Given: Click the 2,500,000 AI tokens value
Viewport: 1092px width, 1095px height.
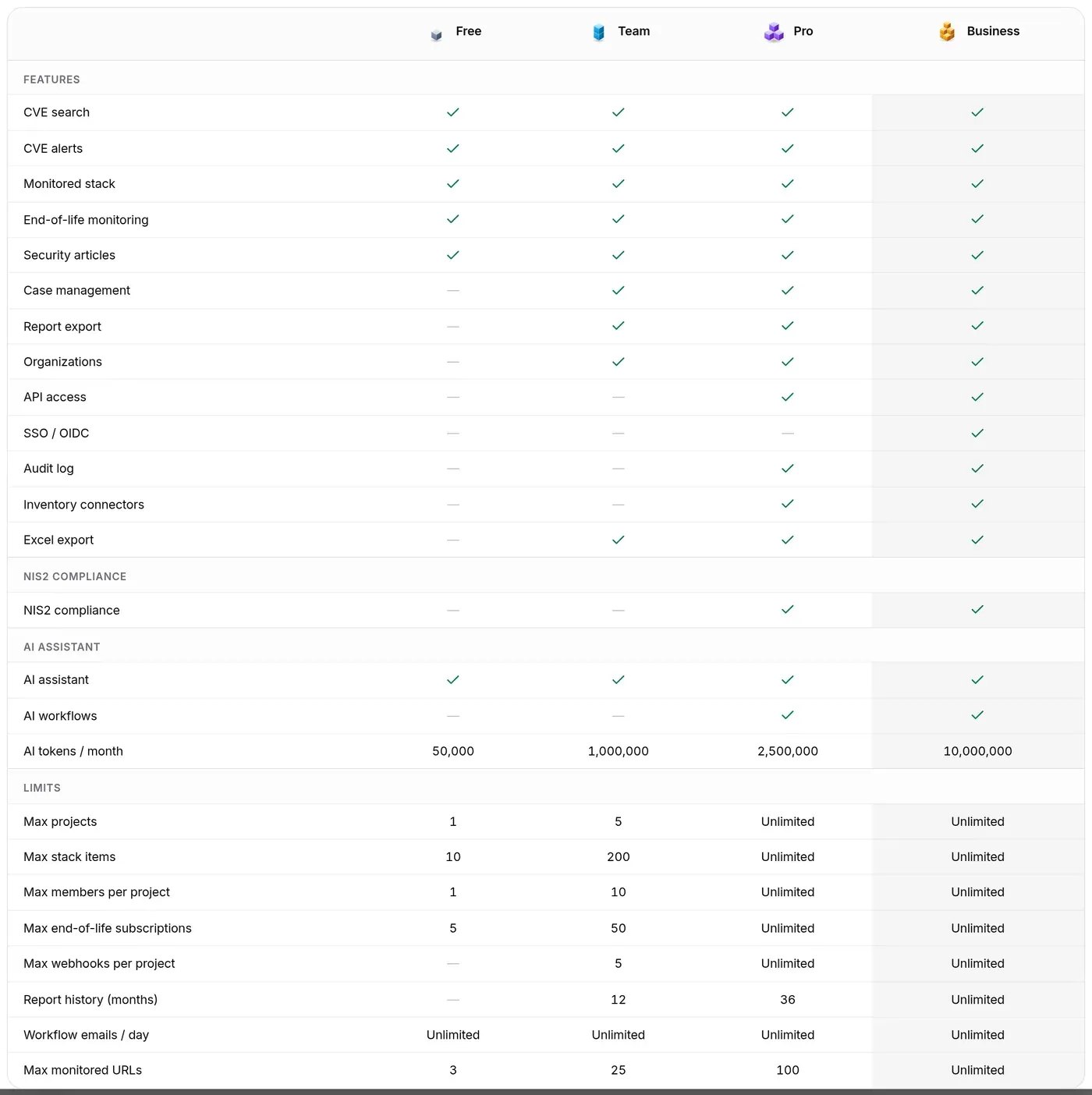Looking at the screenshot, I should click(x=788, y=751).
